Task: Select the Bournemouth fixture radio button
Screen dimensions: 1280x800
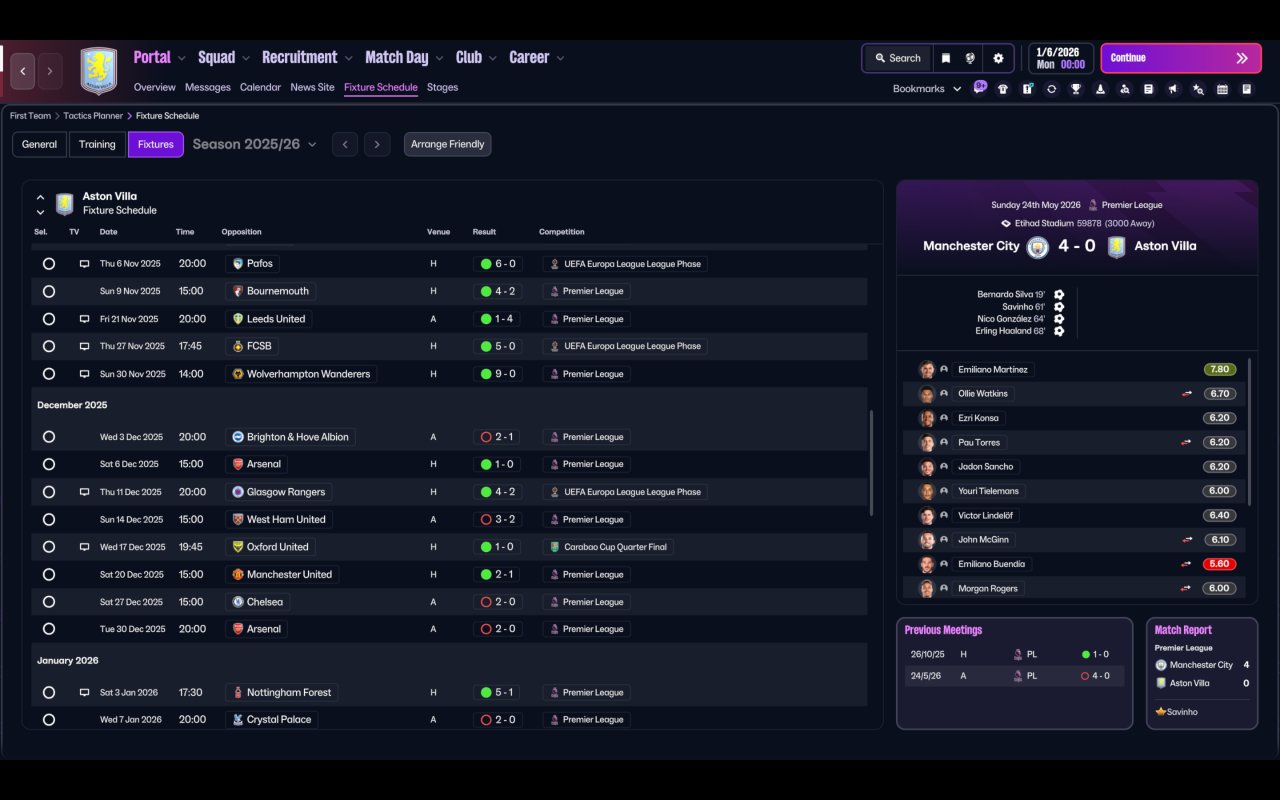Action: coord(49,291)
